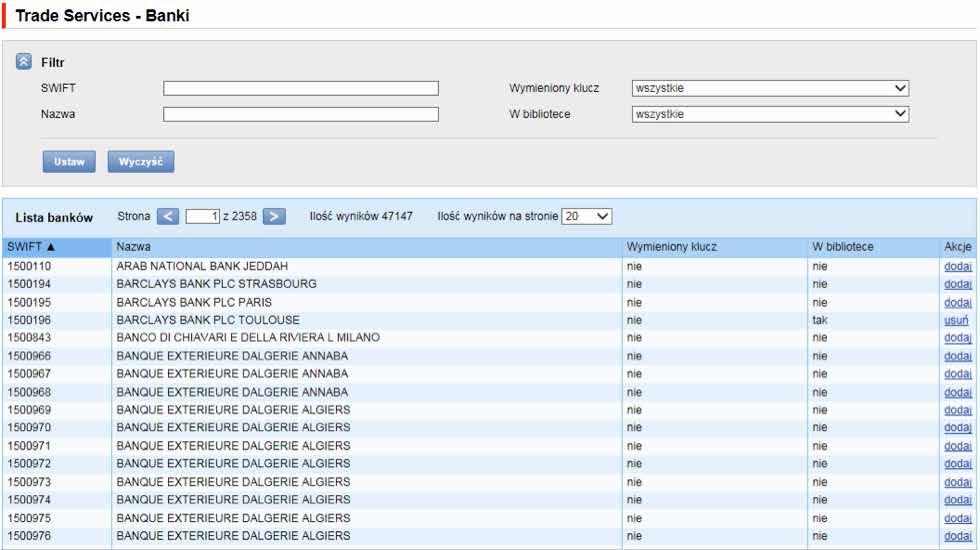
Task: Click dodaj in row 1500971
Action: pyautogui.click(x=958, y=446)
